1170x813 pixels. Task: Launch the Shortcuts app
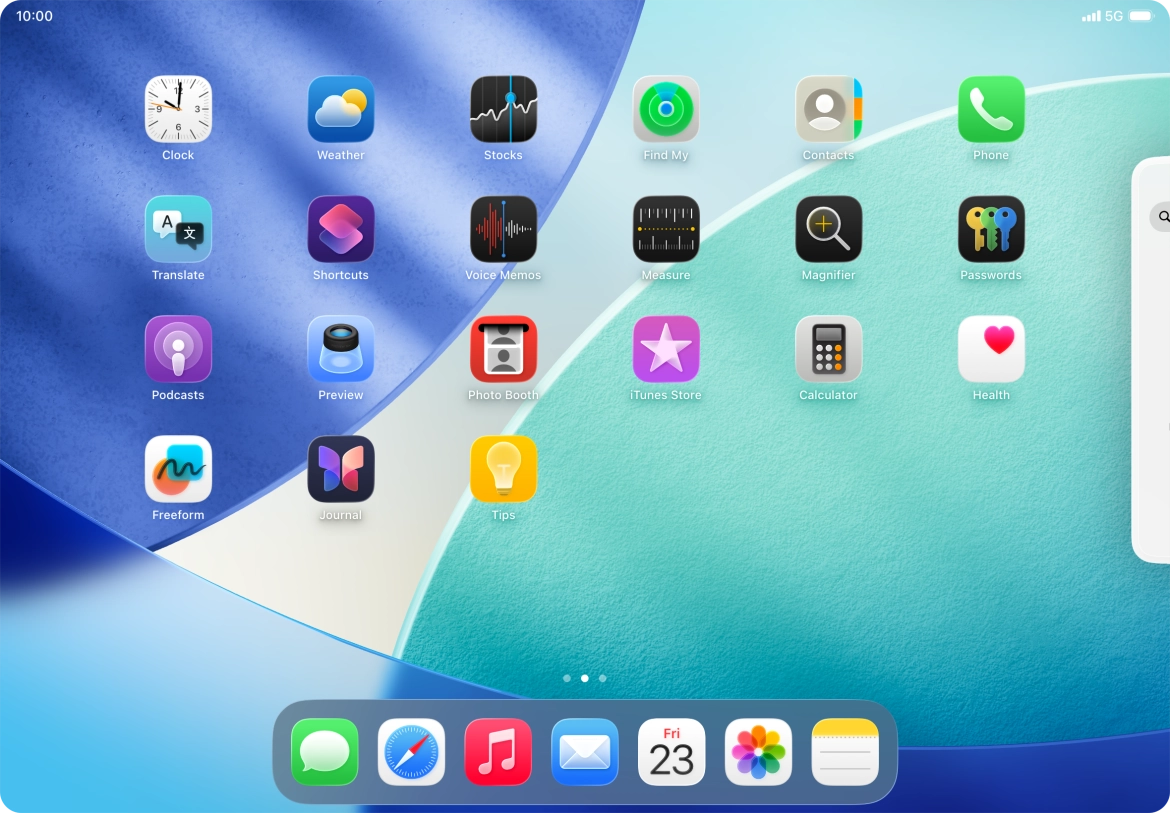(341, 229)
